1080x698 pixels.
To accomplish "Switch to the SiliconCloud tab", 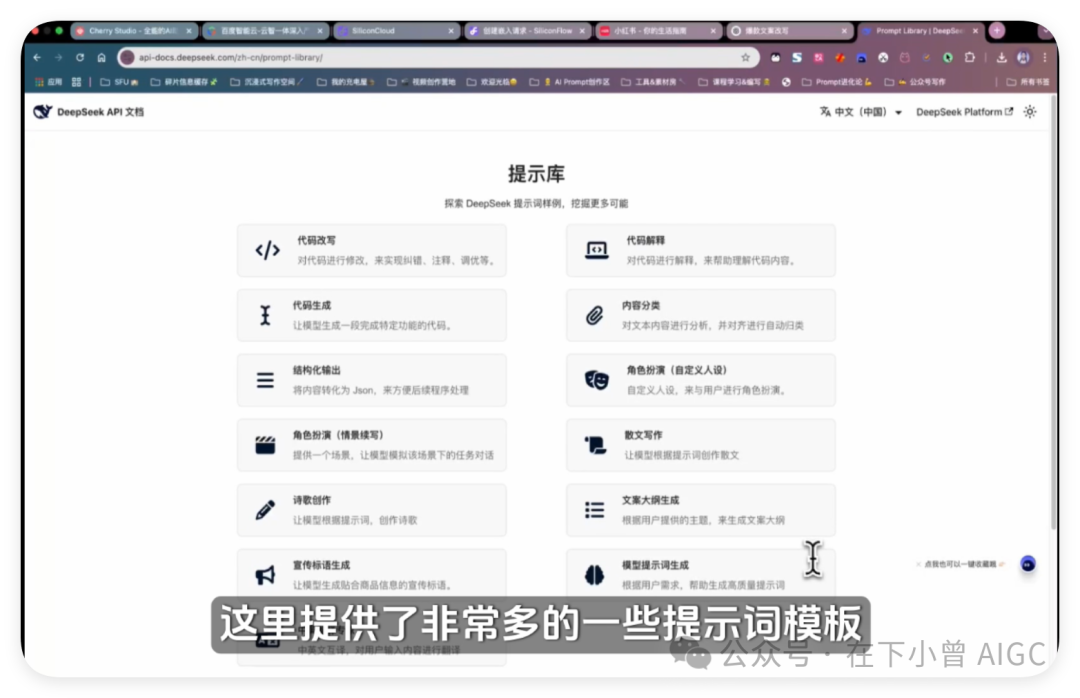I will (x=397, y=31).
